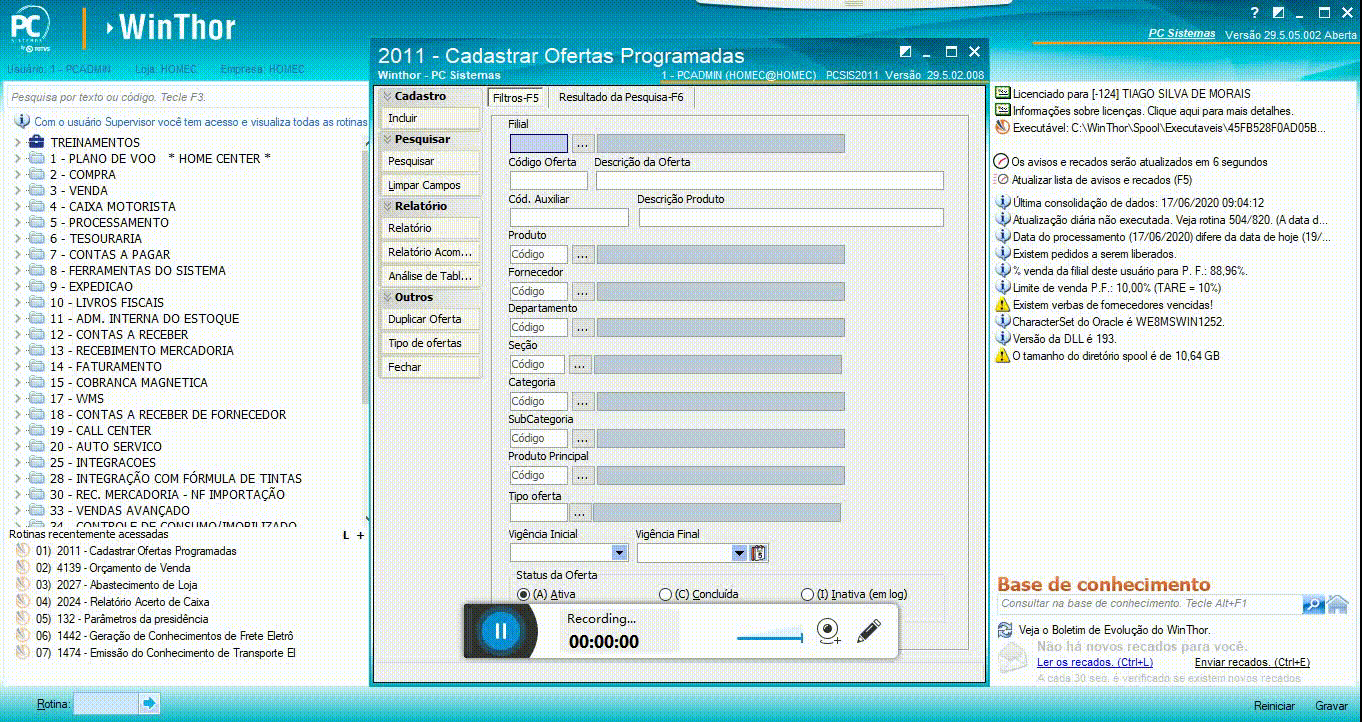Image resolution: width=1362 pixels, height=722 pixels.
Task: Click TREINAMENTOS briefcase icon
Action: (x=37, y=142)
